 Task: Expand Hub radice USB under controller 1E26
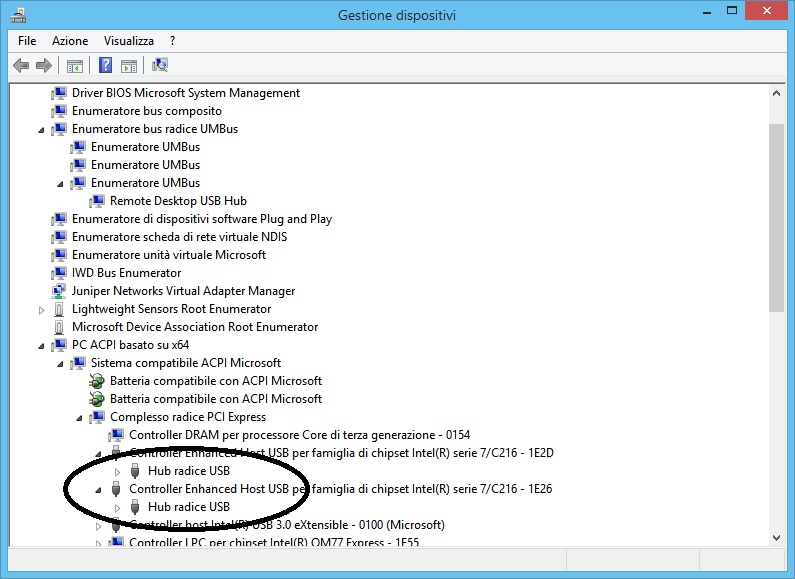point(117,508)
